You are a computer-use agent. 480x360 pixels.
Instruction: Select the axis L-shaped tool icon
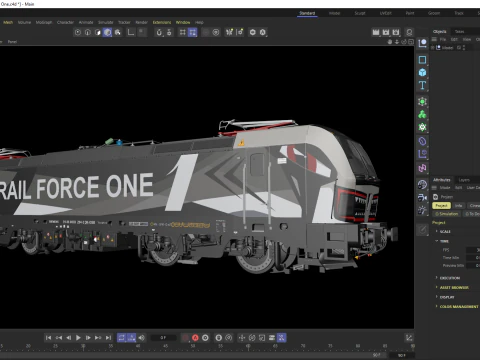[x=131, y=32]
